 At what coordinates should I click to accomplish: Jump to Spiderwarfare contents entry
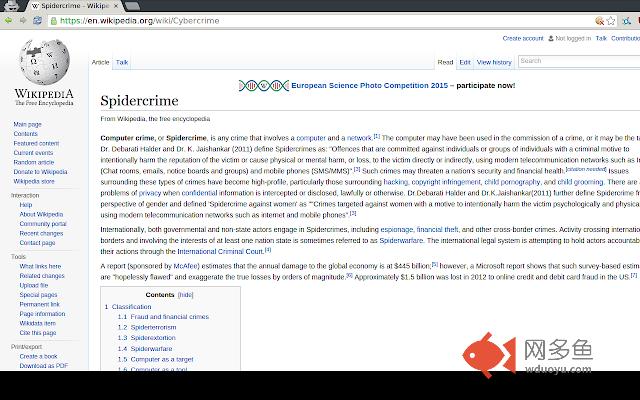pyautogui.click(x=151, y=349)
